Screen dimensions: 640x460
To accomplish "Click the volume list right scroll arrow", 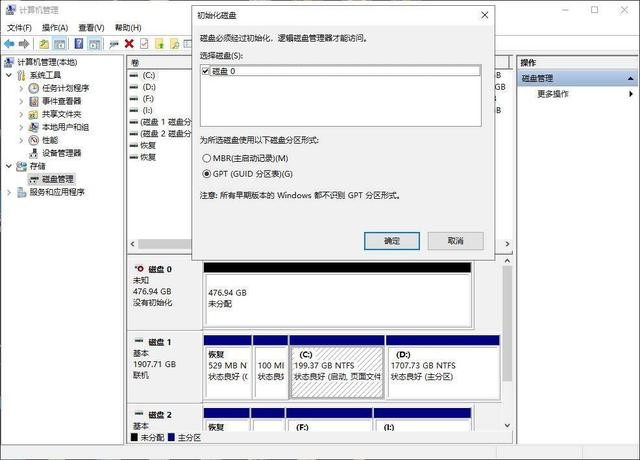I will tap(507, 244).
